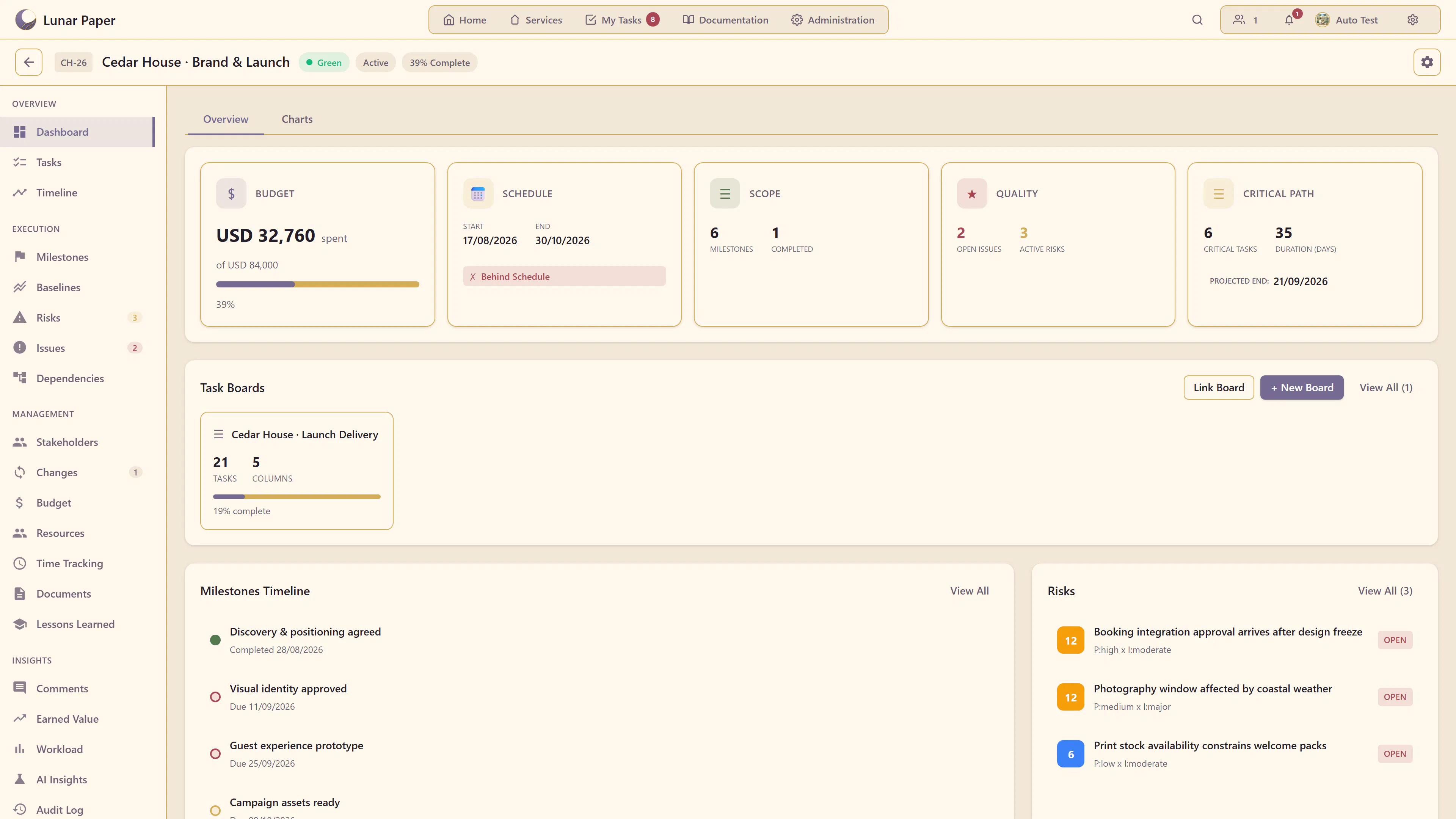Open Dependencies in sidebar

[x=77, y=378]
